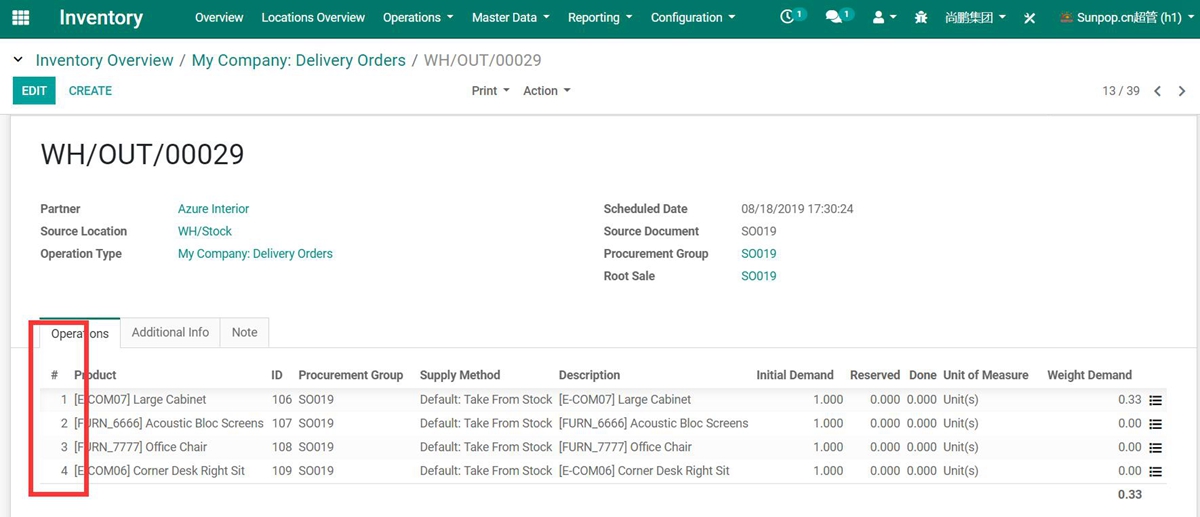Open details list icon for Office Chair
Screen dimensions: 1200x517
pyautogui.click(x=1155, y=448)
